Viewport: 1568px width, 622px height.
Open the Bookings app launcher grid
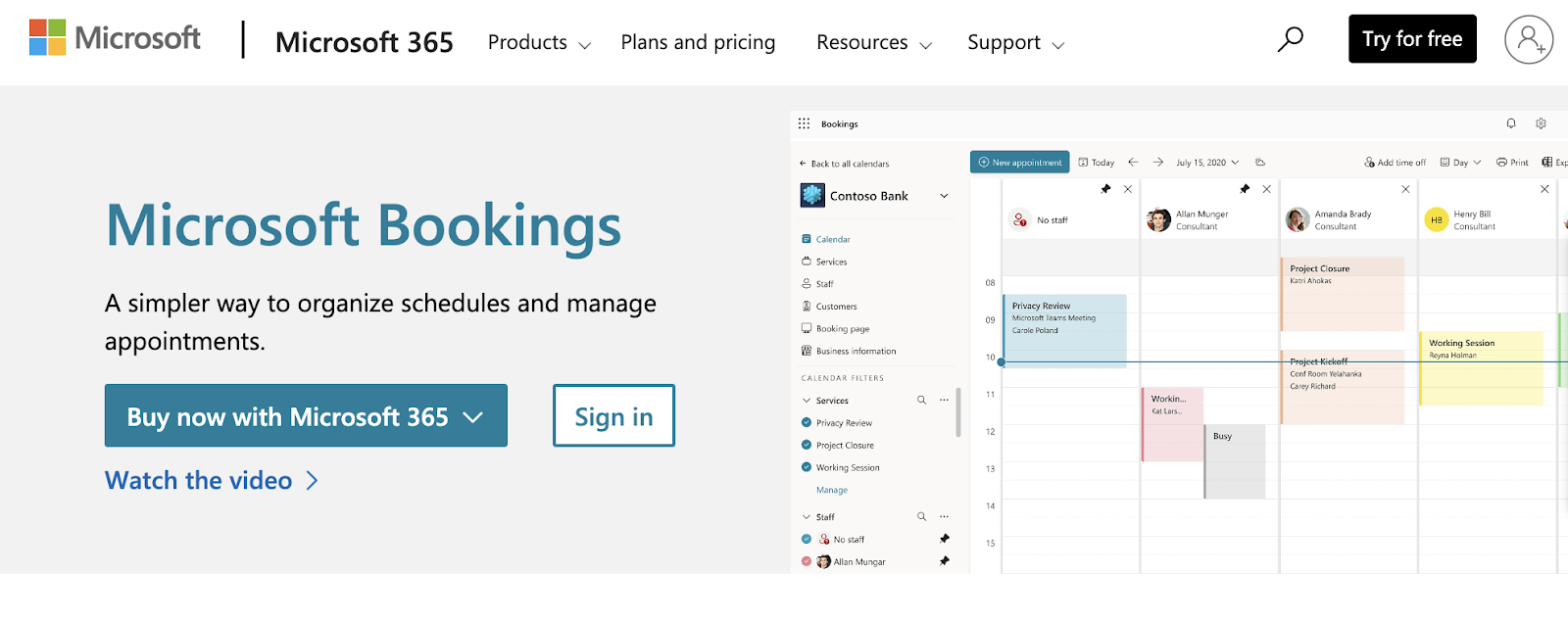point(804,123)
